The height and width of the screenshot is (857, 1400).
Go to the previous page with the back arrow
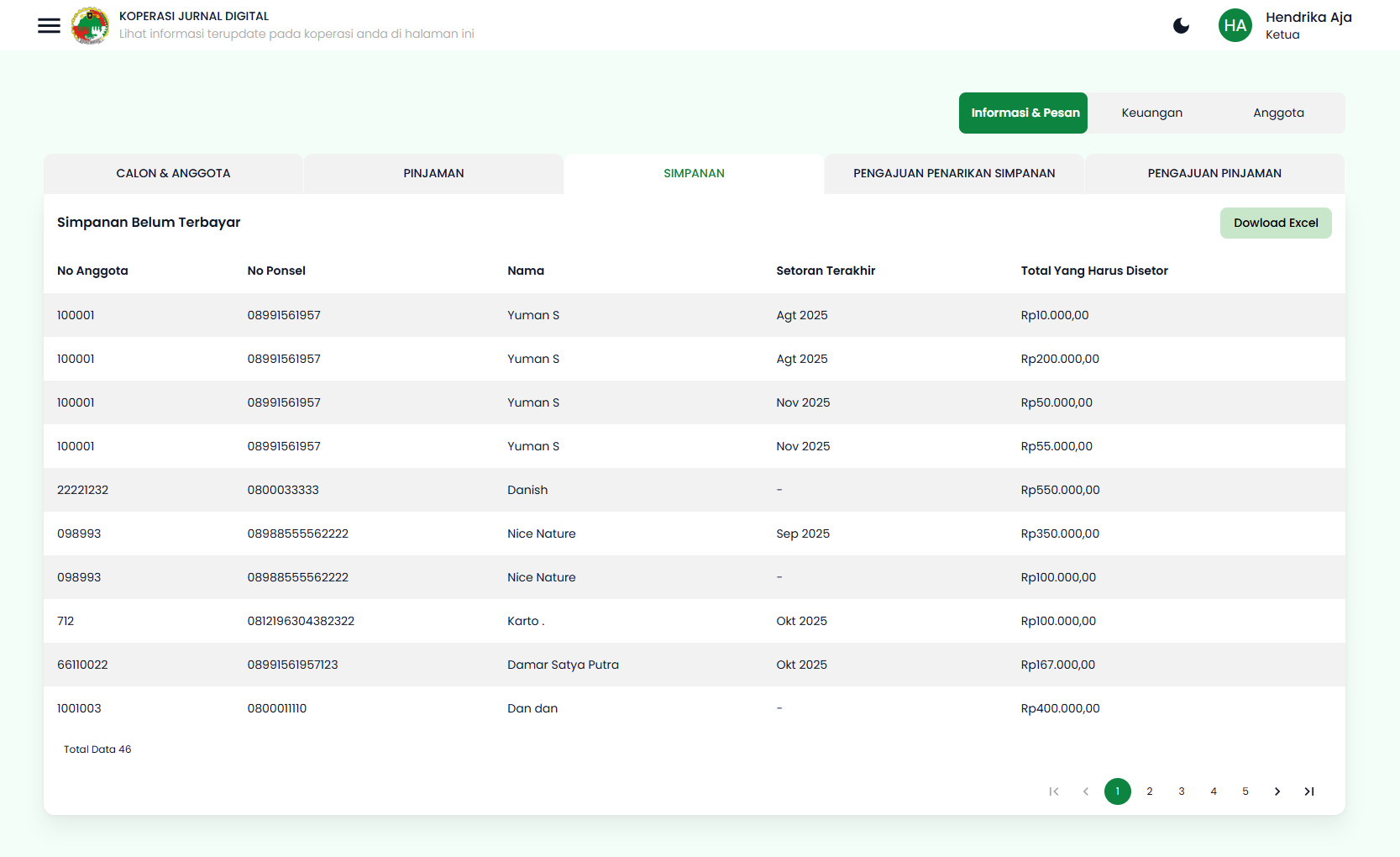point(1086,791)
